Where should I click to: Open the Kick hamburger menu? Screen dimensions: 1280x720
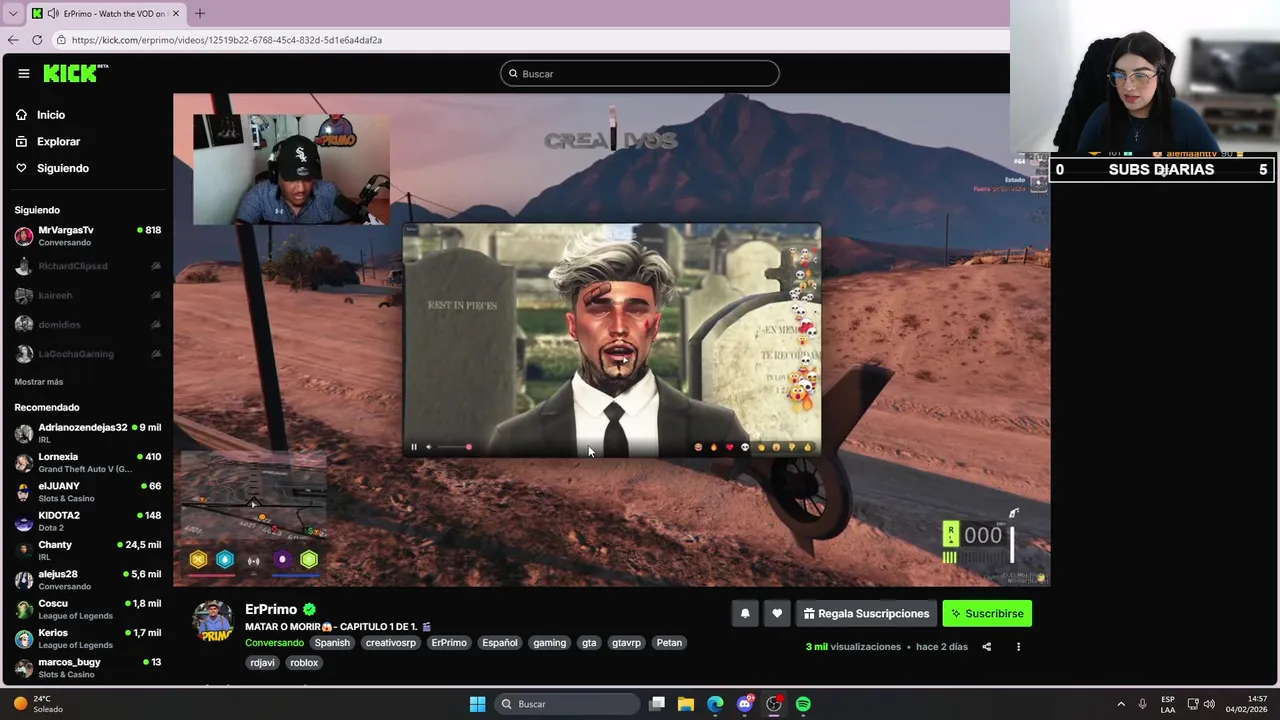point(23,73)
